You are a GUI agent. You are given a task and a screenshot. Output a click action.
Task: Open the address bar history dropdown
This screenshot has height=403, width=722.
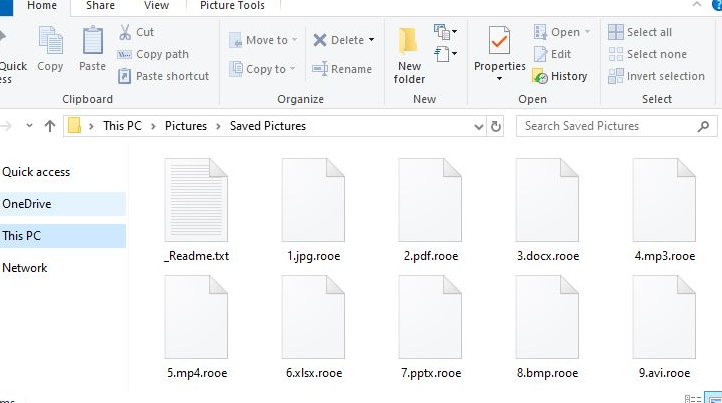(x=477, y=126)
